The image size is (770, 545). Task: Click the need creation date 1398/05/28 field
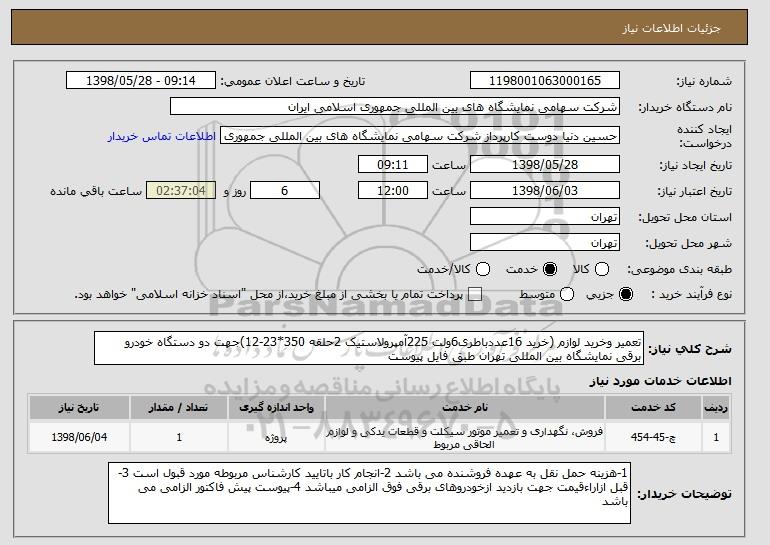click(545, 164)
